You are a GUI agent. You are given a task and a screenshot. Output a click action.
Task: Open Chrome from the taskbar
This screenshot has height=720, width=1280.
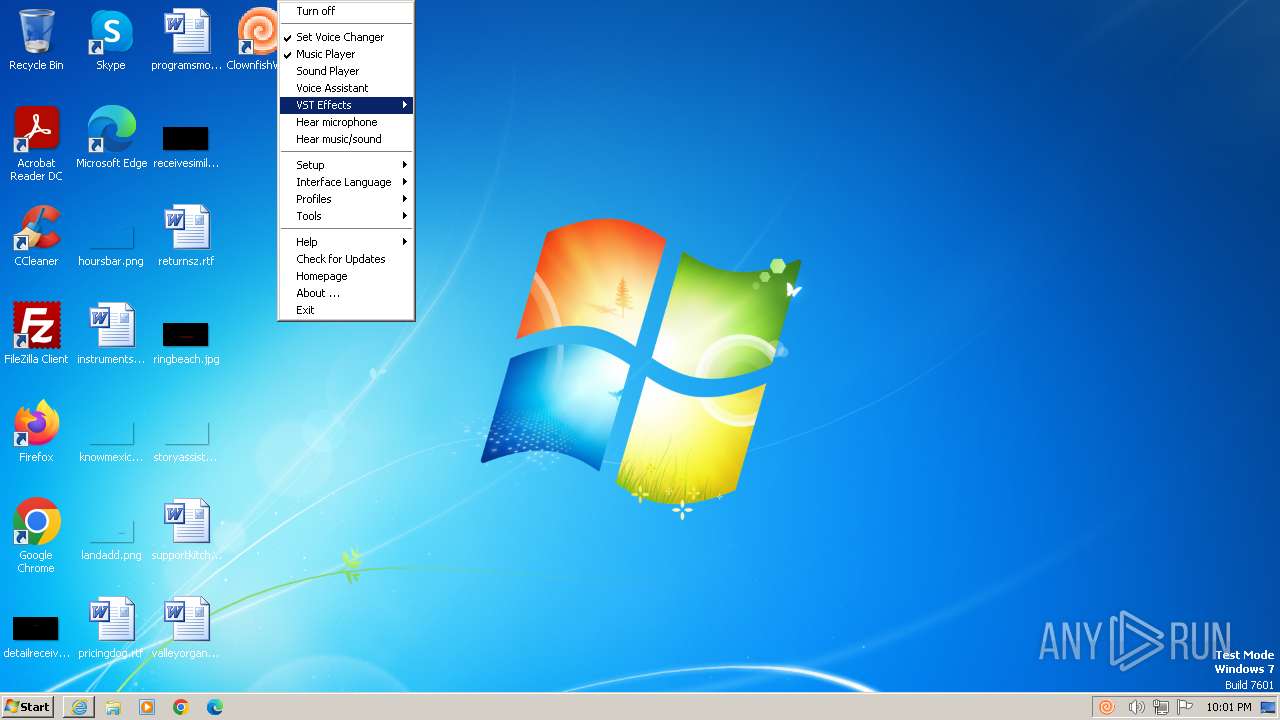coord(181,707)
